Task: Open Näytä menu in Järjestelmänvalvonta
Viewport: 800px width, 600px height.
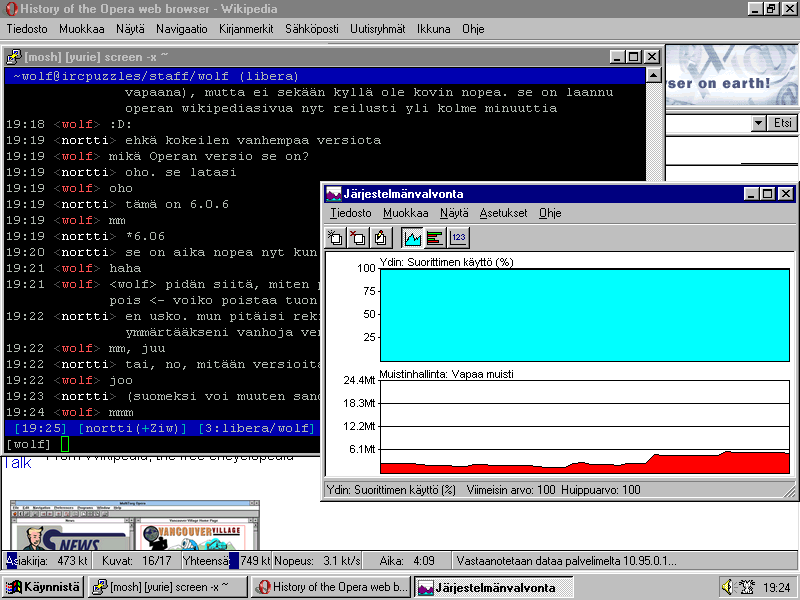Action: pos(454,213)
